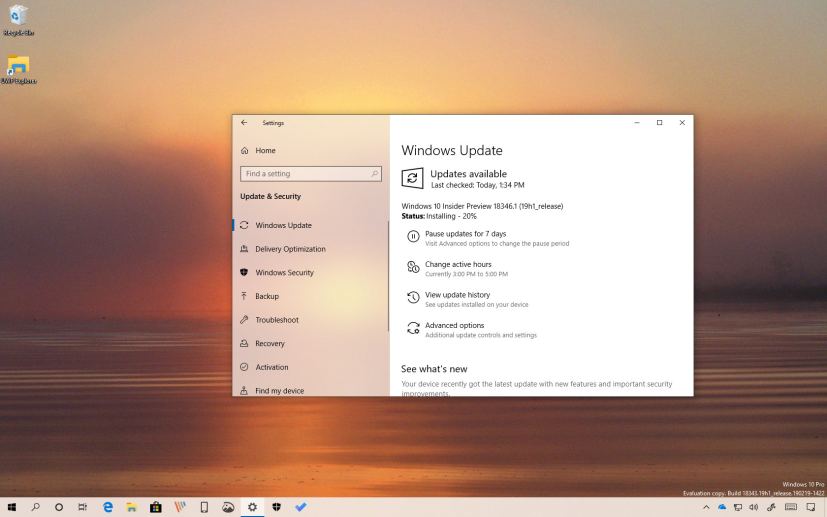827x517 pixels.
Task: Click the search magnifier in Find a setting
Action: [x=374, y=174]
